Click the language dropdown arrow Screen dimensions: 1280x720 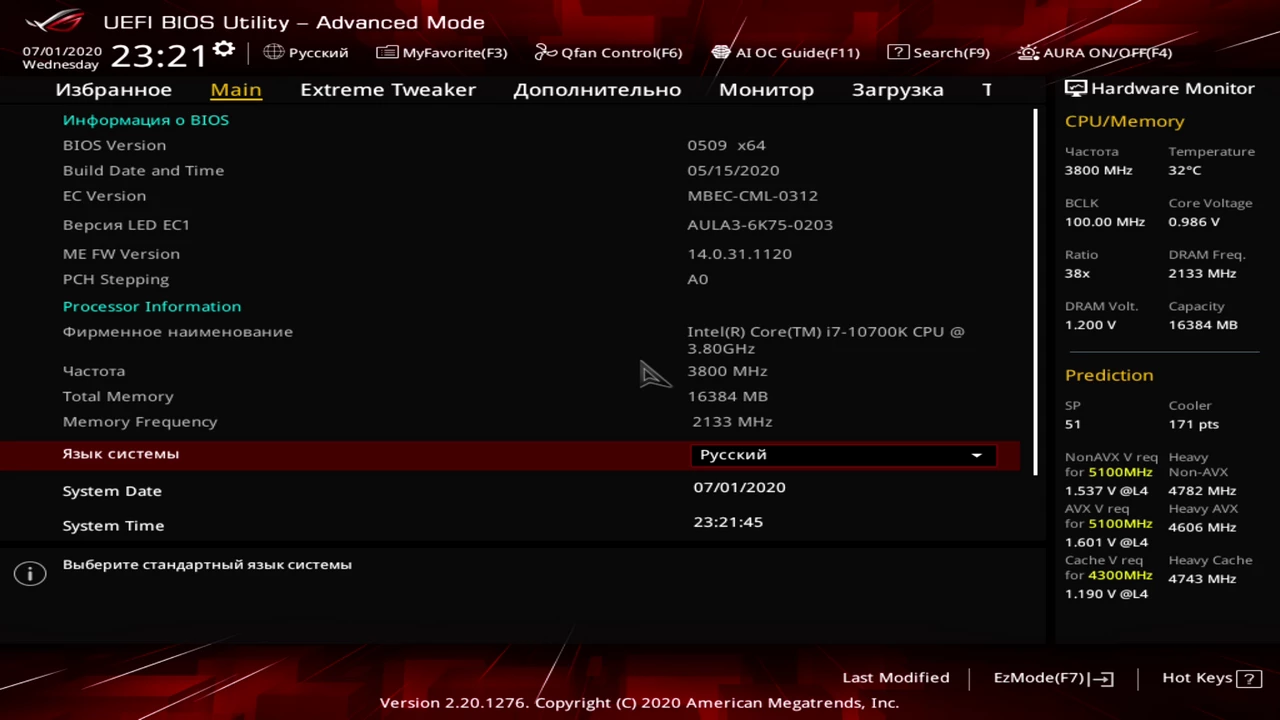coord(977,455)
